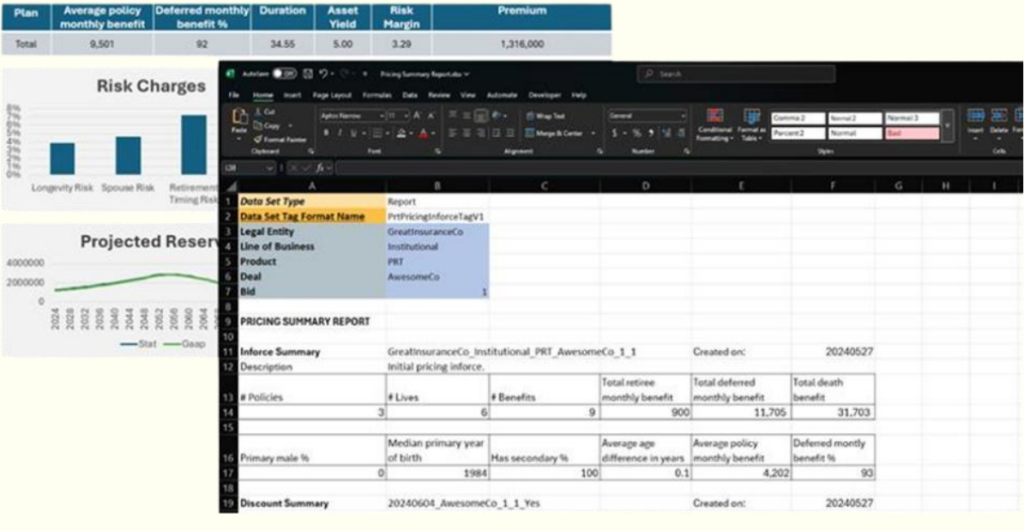The image size is (1024, 531).
Task: Click the Conditional Formatting icon
Action: coord(714,125)
